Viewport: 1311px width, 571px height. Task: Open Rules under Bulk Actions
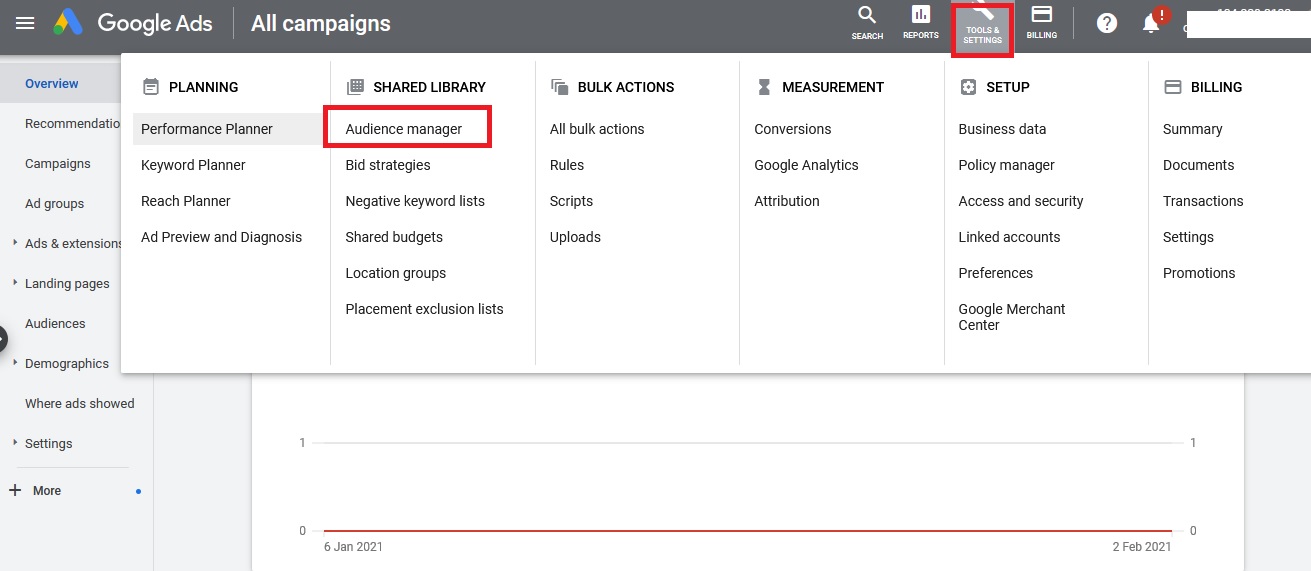[x=567, y=165]
